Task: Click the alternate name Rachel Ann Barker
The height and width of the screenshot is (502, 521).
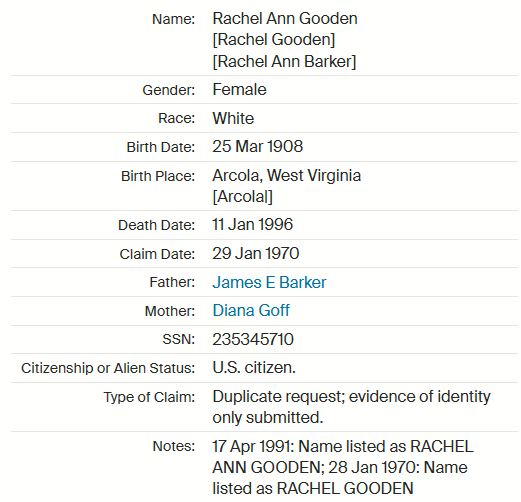Action: coord(284,61)
